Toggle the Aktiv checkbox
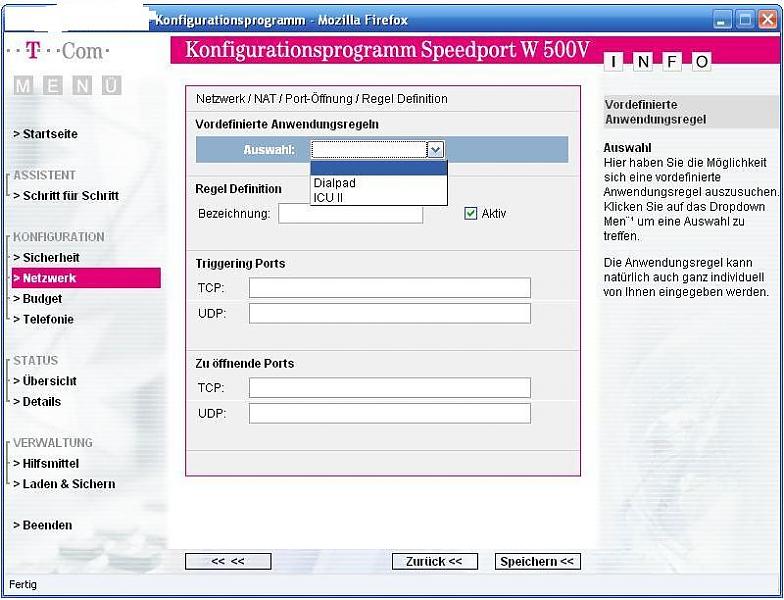Image resolution: width=784 pixels, height=600 pixels. [x=471, y=213]
